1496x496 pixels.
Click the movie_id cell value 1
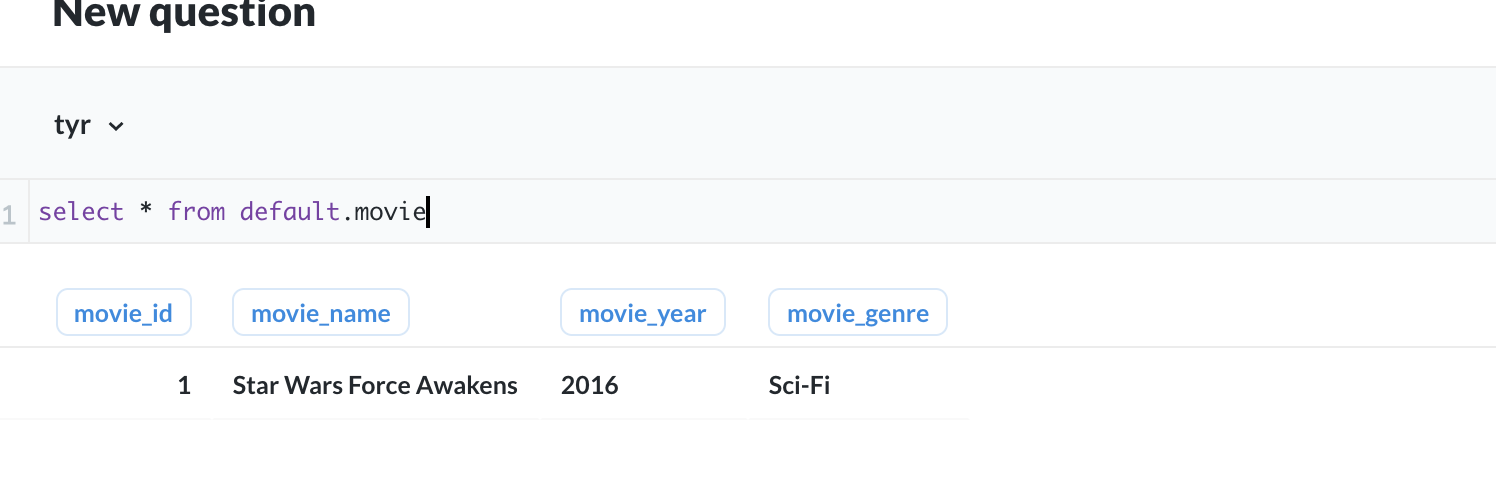(x=184, y=385)
